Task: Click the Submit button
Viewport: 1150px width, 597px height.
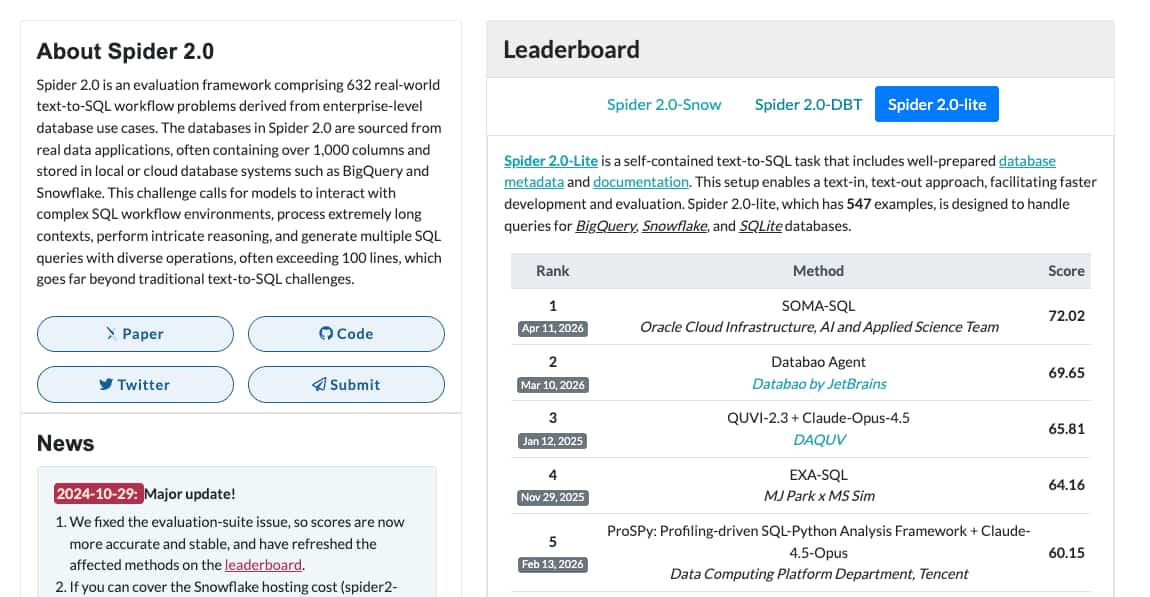Action: point(346,384)
